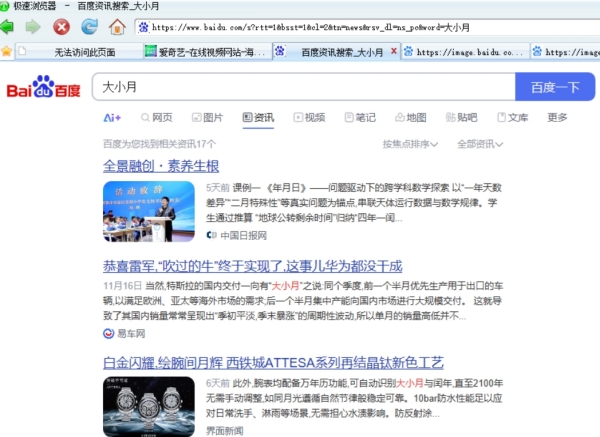The width and height of the screenshot is (600, 437).
Task: Click the browser back arrow button
Action: [10, 27]
